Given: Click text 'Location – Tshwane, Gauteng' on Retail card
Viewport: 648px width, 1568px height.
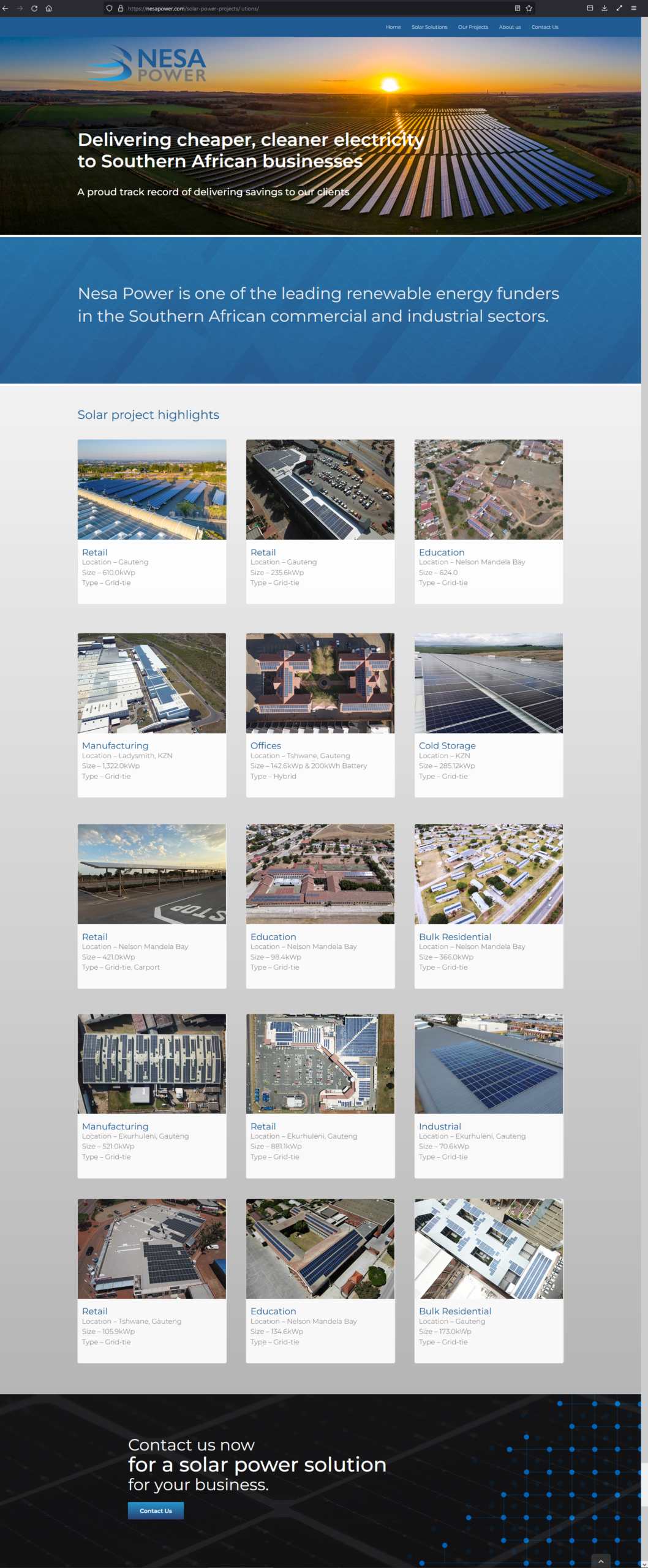Looking at the screenshot, I should click(x=132, y=1321).
